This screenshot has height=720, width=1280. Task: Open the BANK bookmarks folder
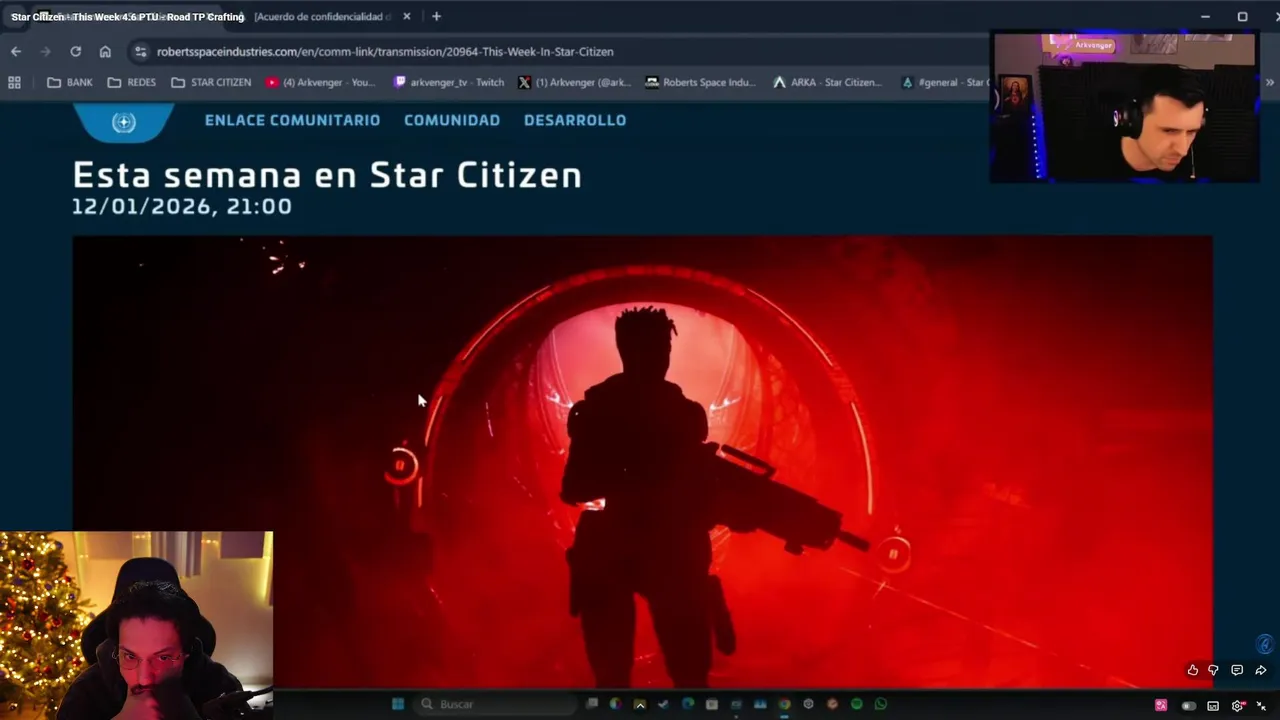click(70, 82)
